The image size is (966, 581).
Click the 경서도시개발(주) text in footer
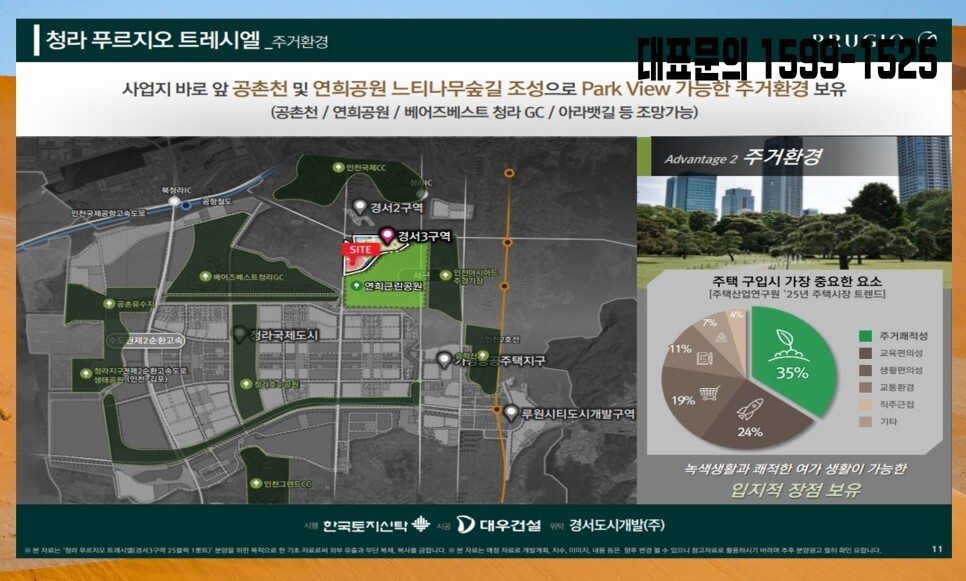616,525
